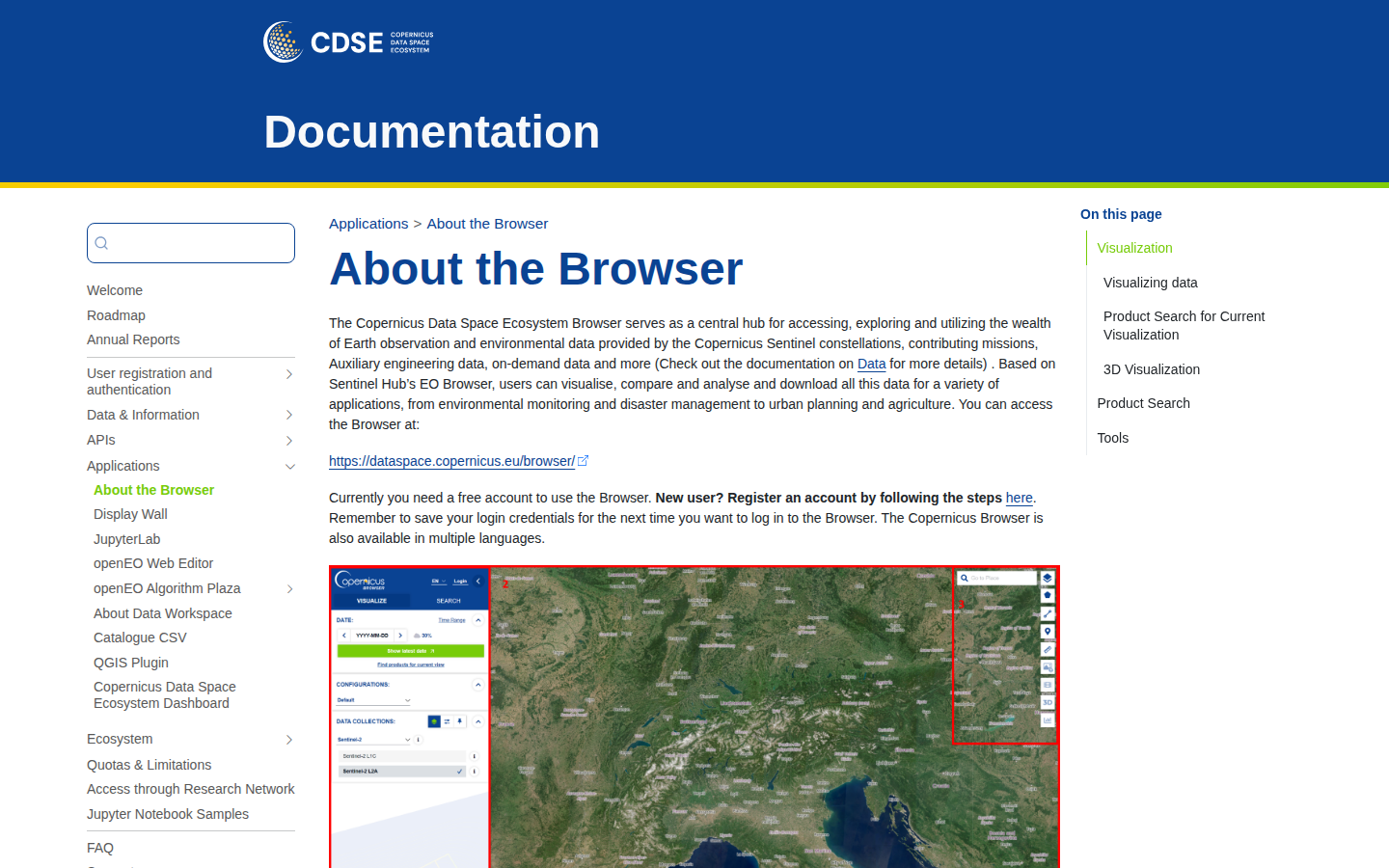Jump to the Visualizing data section
The height and width of the screenshot is (868, 1389).
[1150, 283]
